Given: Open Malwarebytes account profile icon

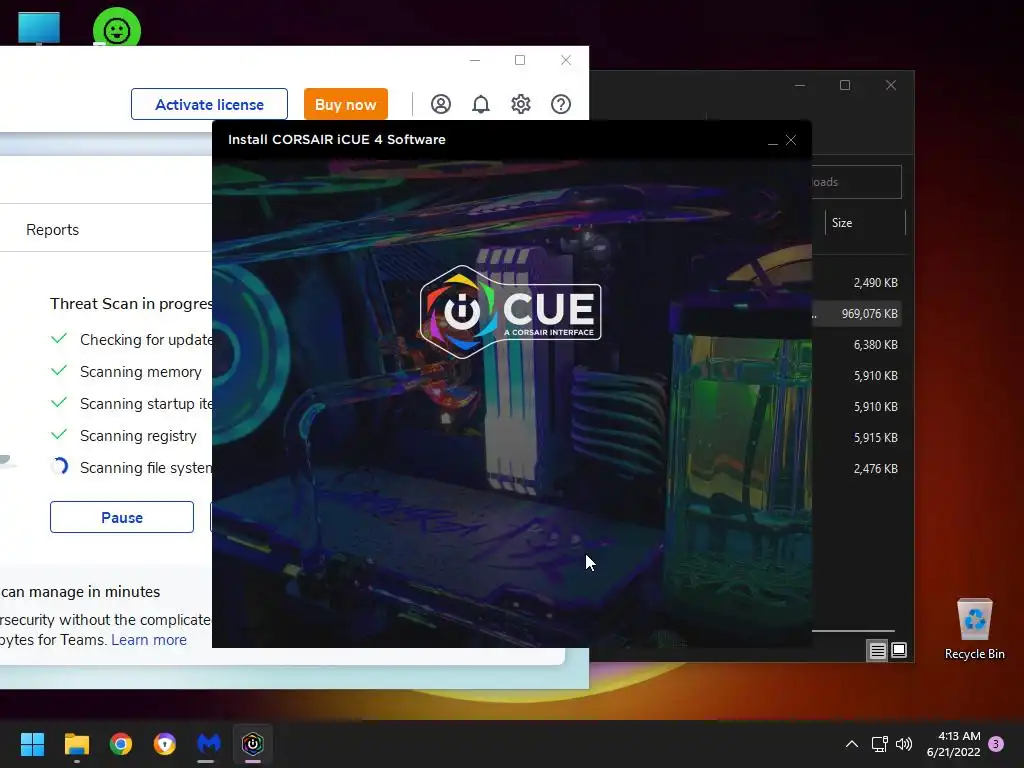Looking at the screenshot, I should click(x=441, y=104).
